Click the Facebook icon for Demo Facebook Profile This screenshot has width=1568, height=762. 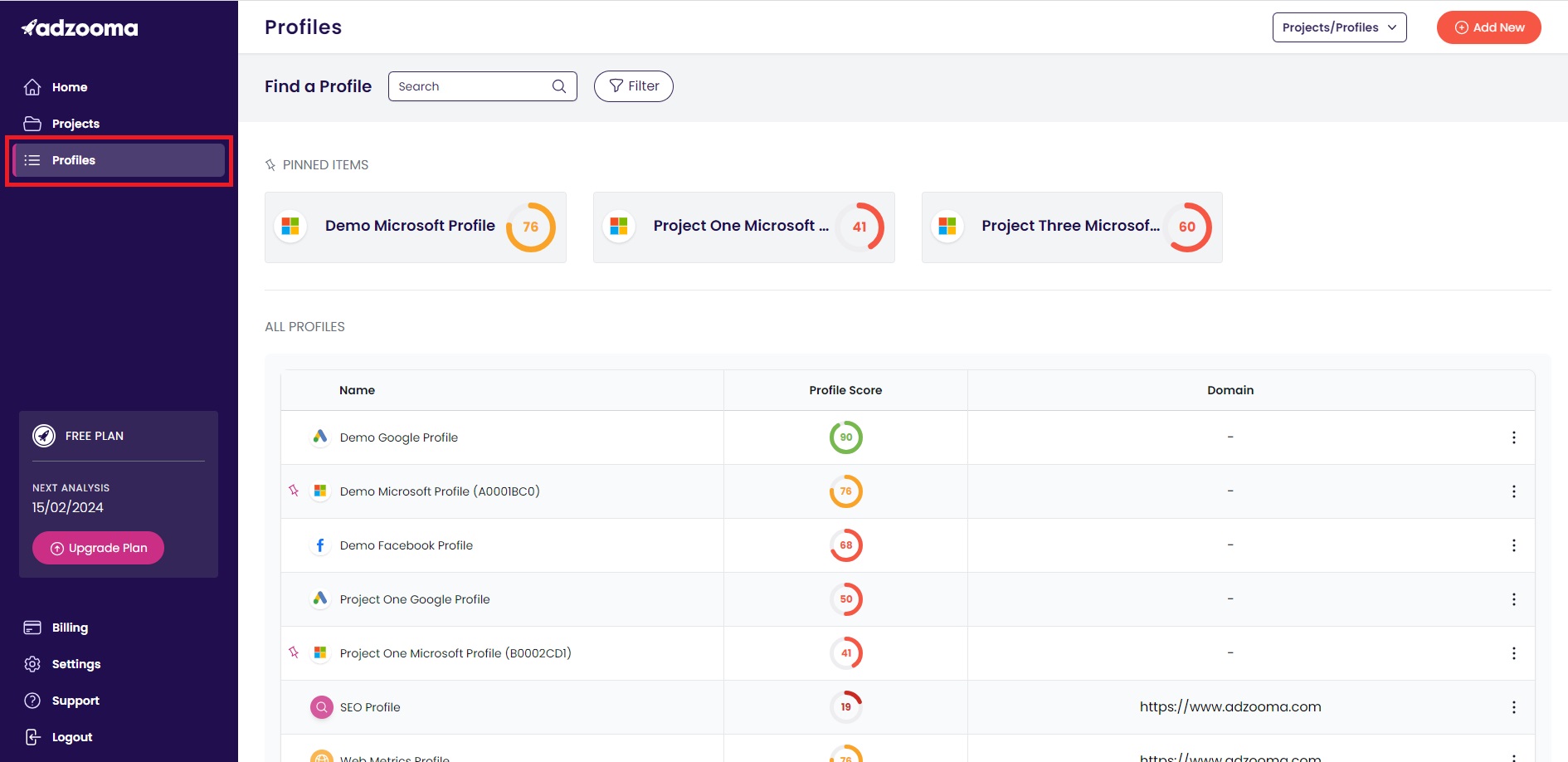(320, 545)
